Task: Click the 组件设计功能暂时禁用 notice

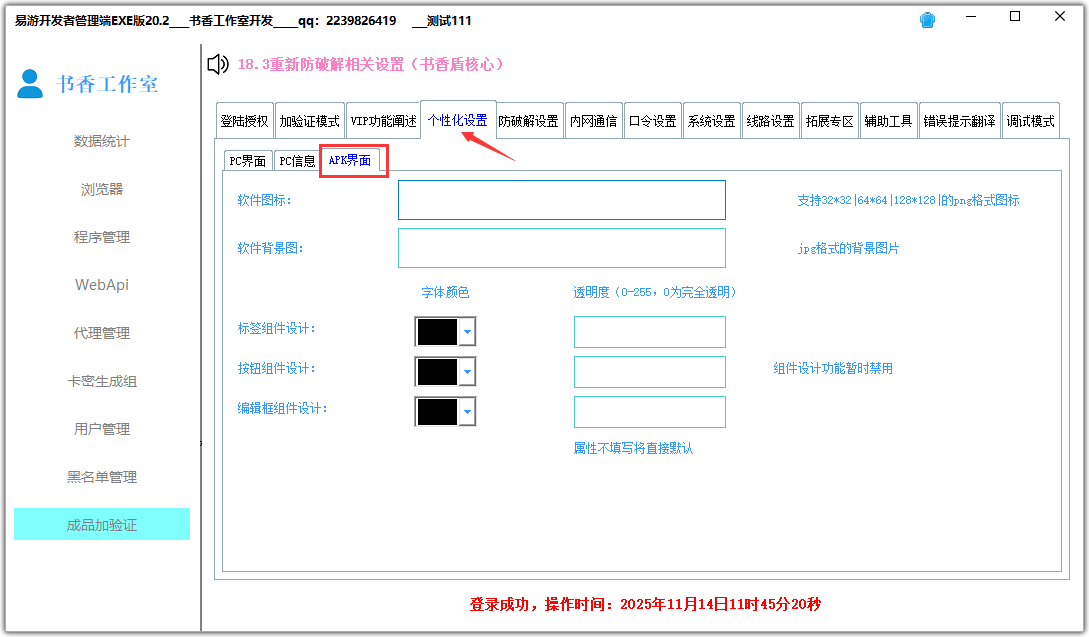Action: click(832, 367)
